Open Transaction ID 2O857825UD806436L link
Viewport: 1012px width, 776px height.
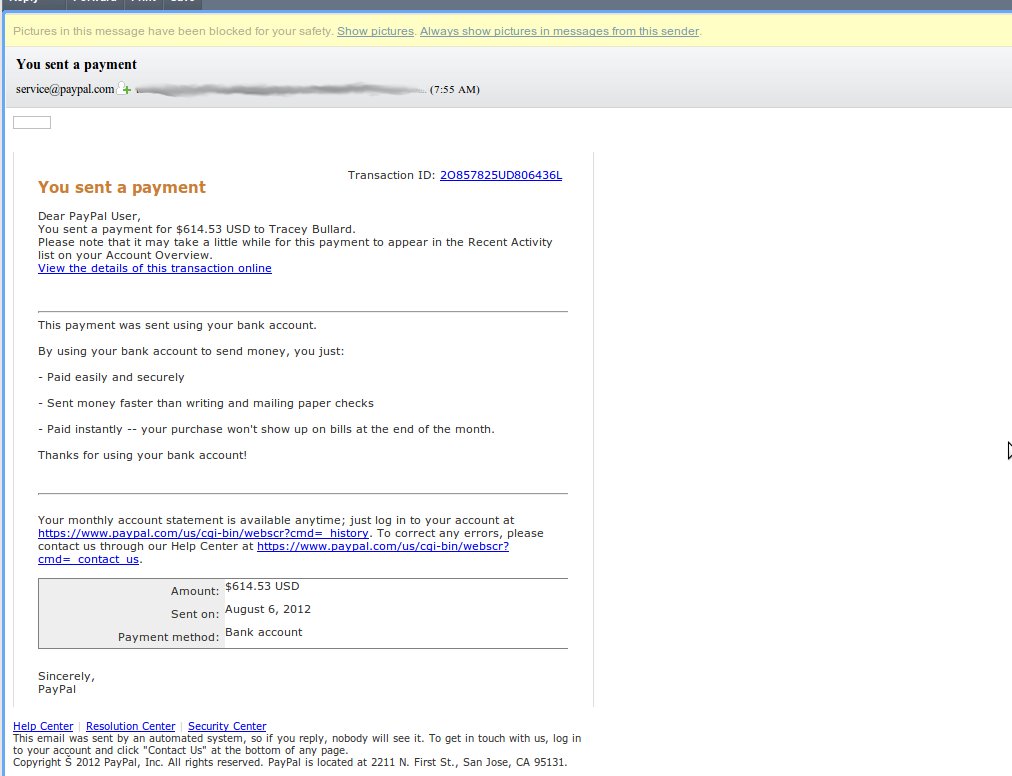coord(500,175)
